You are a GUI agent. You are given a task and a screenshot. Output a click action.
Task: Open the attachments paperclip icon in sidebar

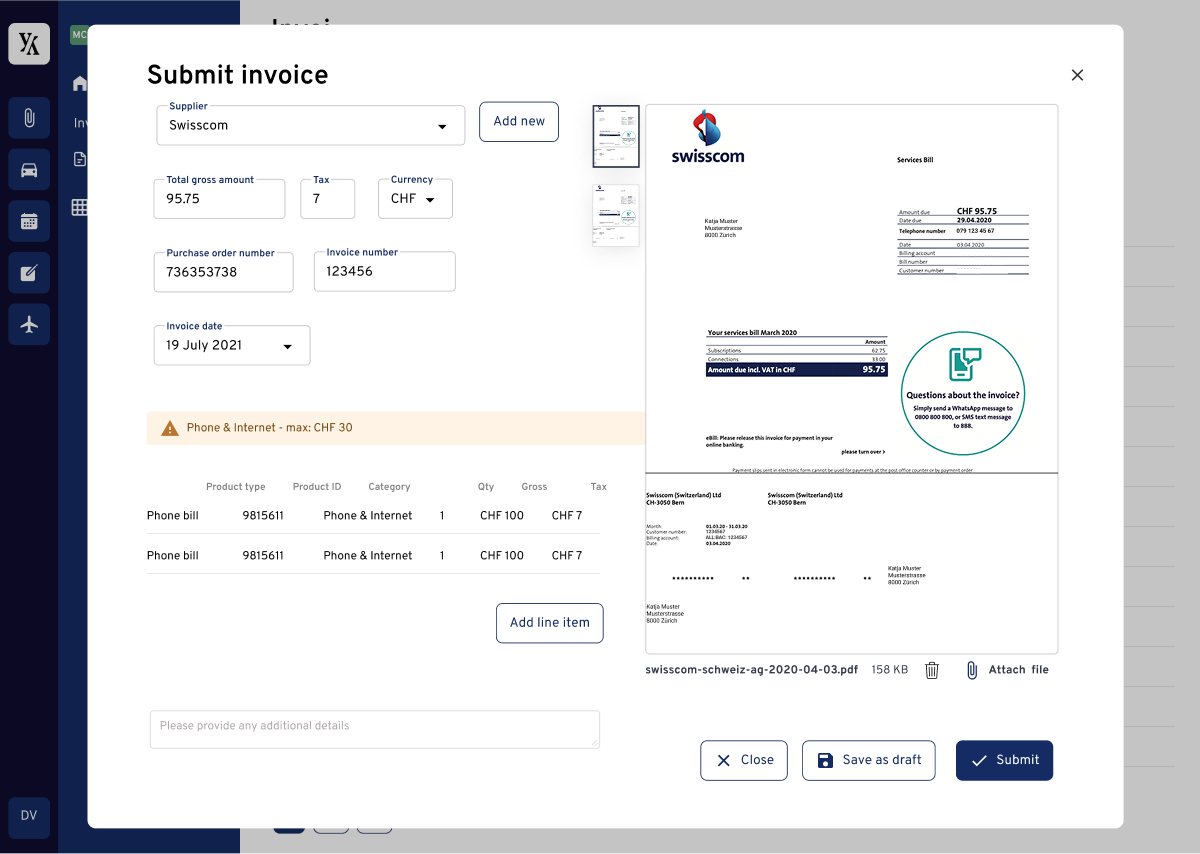(28, 117)
